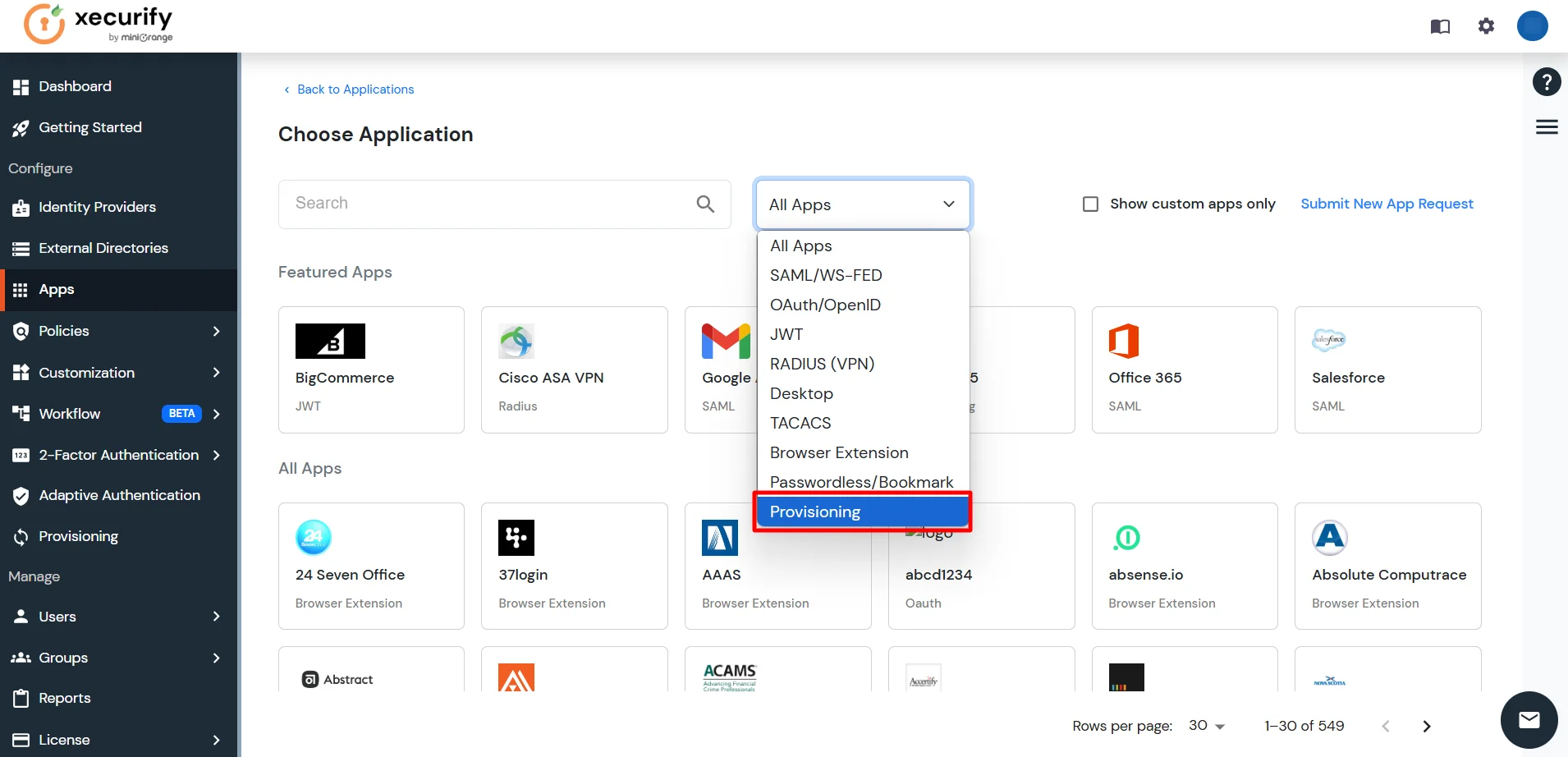Viewport: 1568px width, 757px height.
Task: Click the xecurify logo
Action: pyautogui.click(x=99, y=25)
